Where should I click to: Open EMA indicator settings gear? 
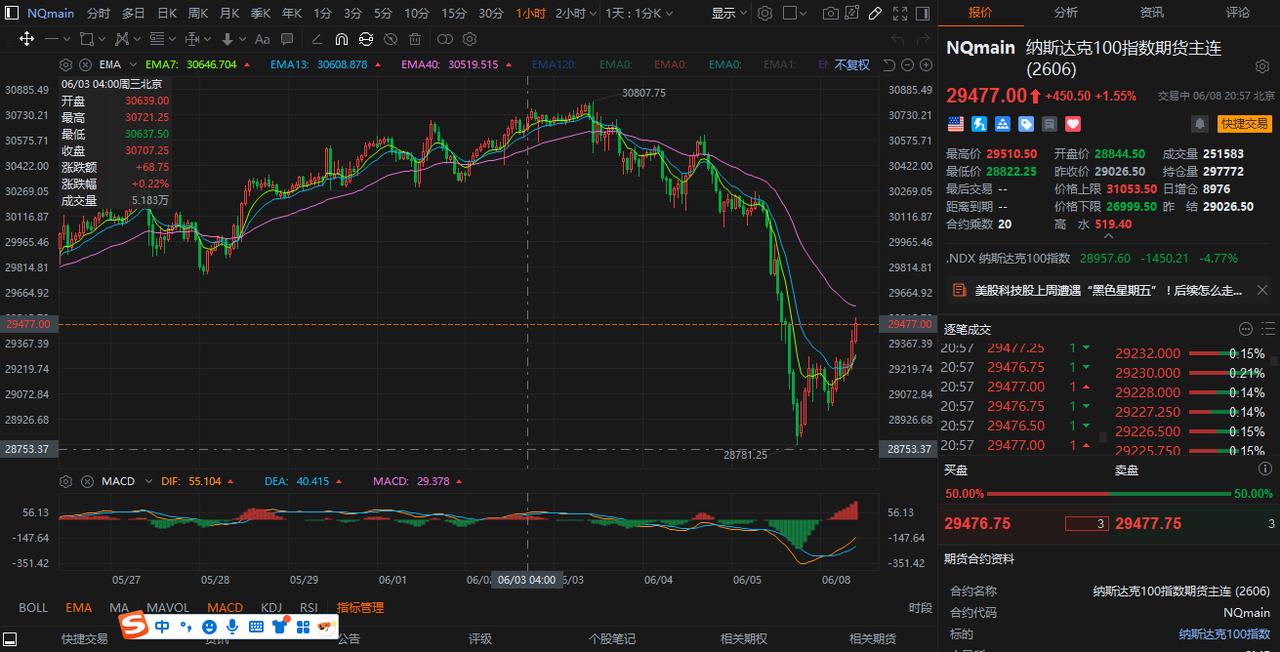tap(66, 64)
